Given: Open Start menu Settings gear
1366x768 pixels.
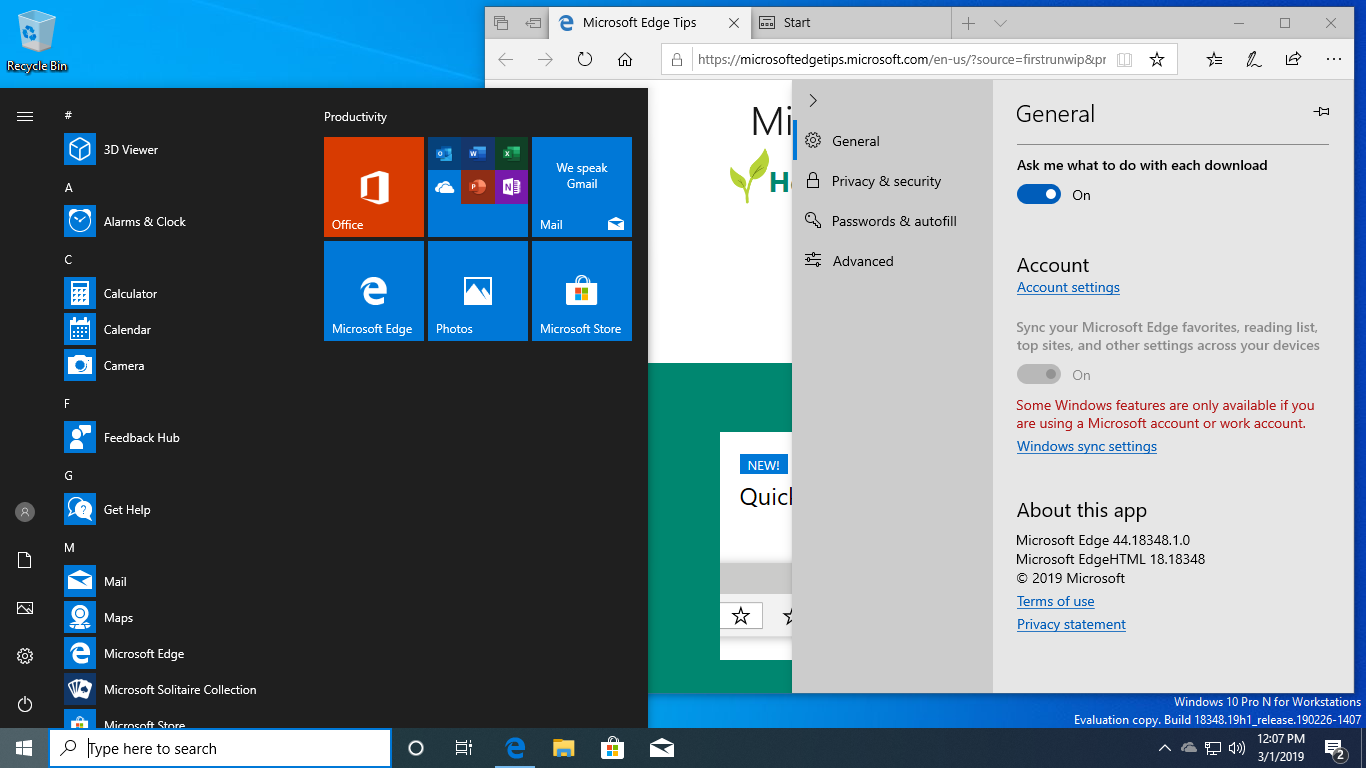Looking at the screenshot, I should pos(25,656).
